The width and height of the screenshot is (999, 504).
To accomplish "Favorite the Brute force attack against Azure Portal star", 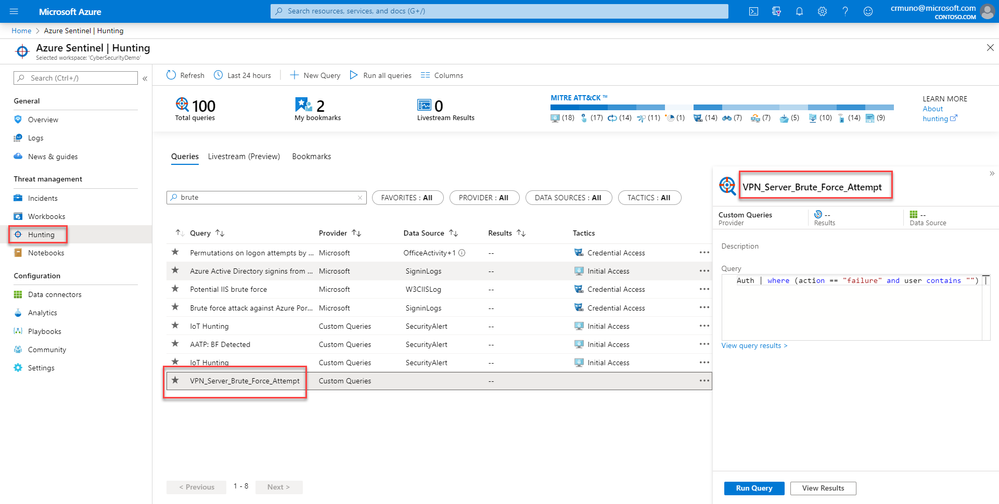I will [175, 307].
